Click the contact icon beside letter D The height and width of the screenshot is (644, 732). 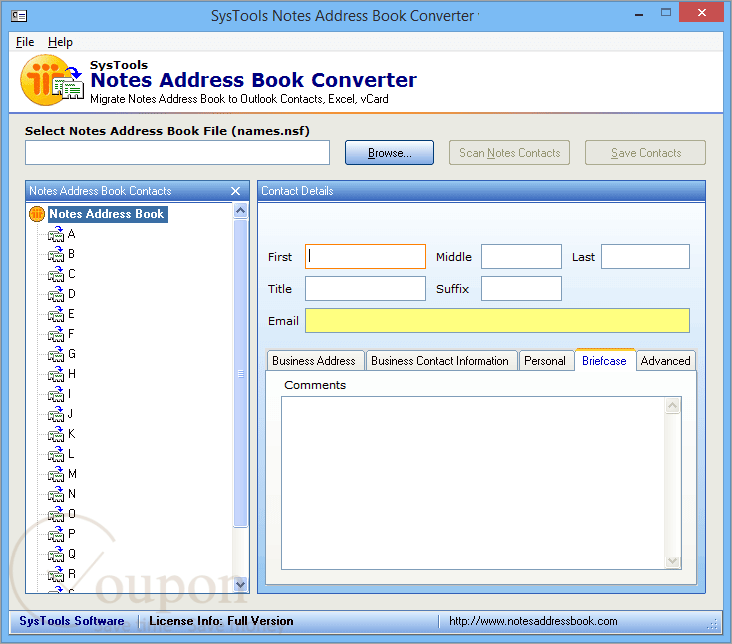tap(56, 294)
